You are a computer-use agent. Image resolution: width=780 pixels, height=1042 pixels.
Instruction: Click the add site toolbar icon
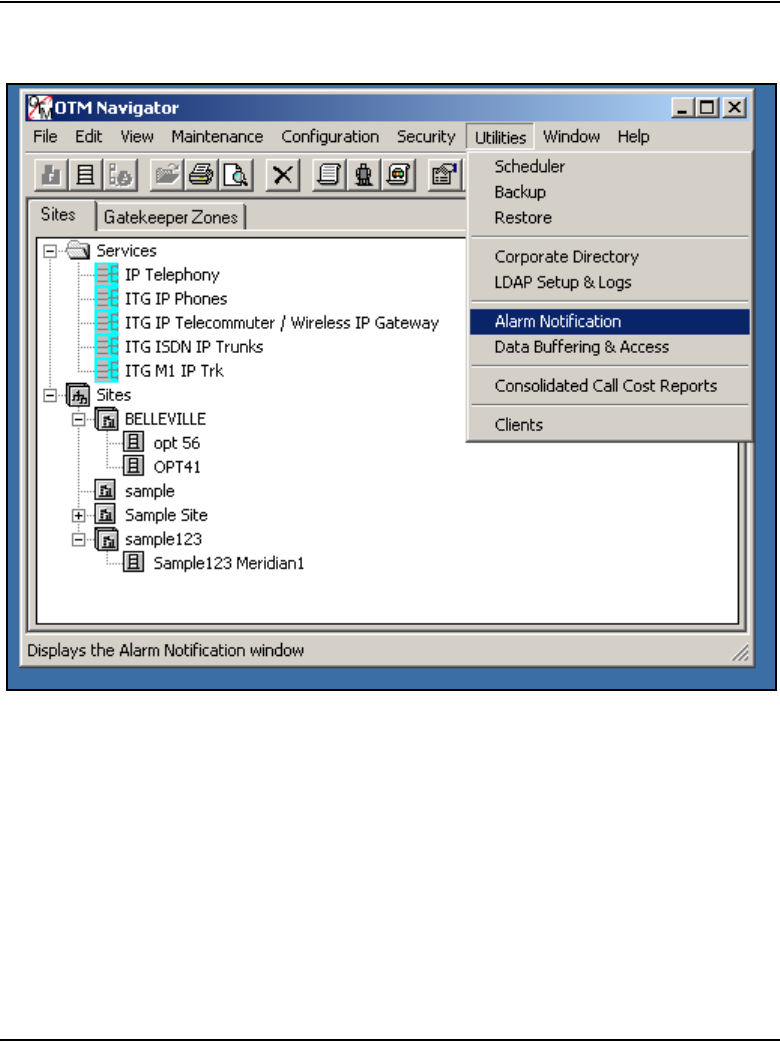pos(51,175)
